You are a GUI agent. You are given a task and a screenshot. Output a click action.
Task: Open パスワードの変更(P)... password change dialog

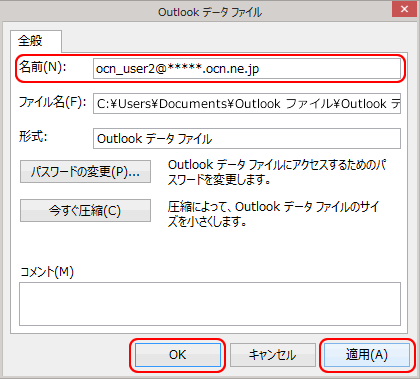point(85,171)
